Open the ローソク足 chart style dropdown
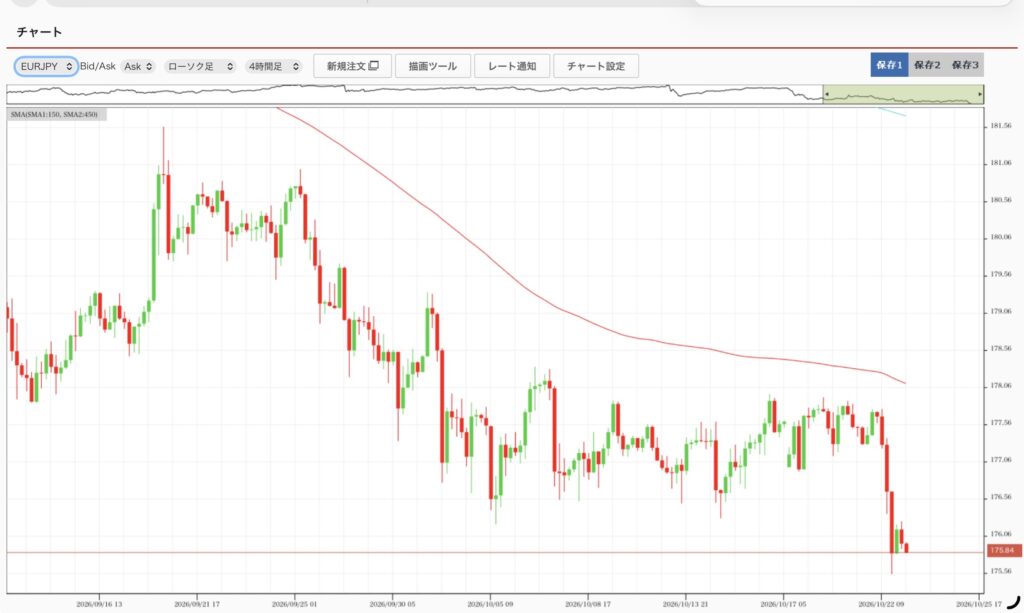Image resolution: width=1024 pixels, height=613 pixels. tap(200, 66)
